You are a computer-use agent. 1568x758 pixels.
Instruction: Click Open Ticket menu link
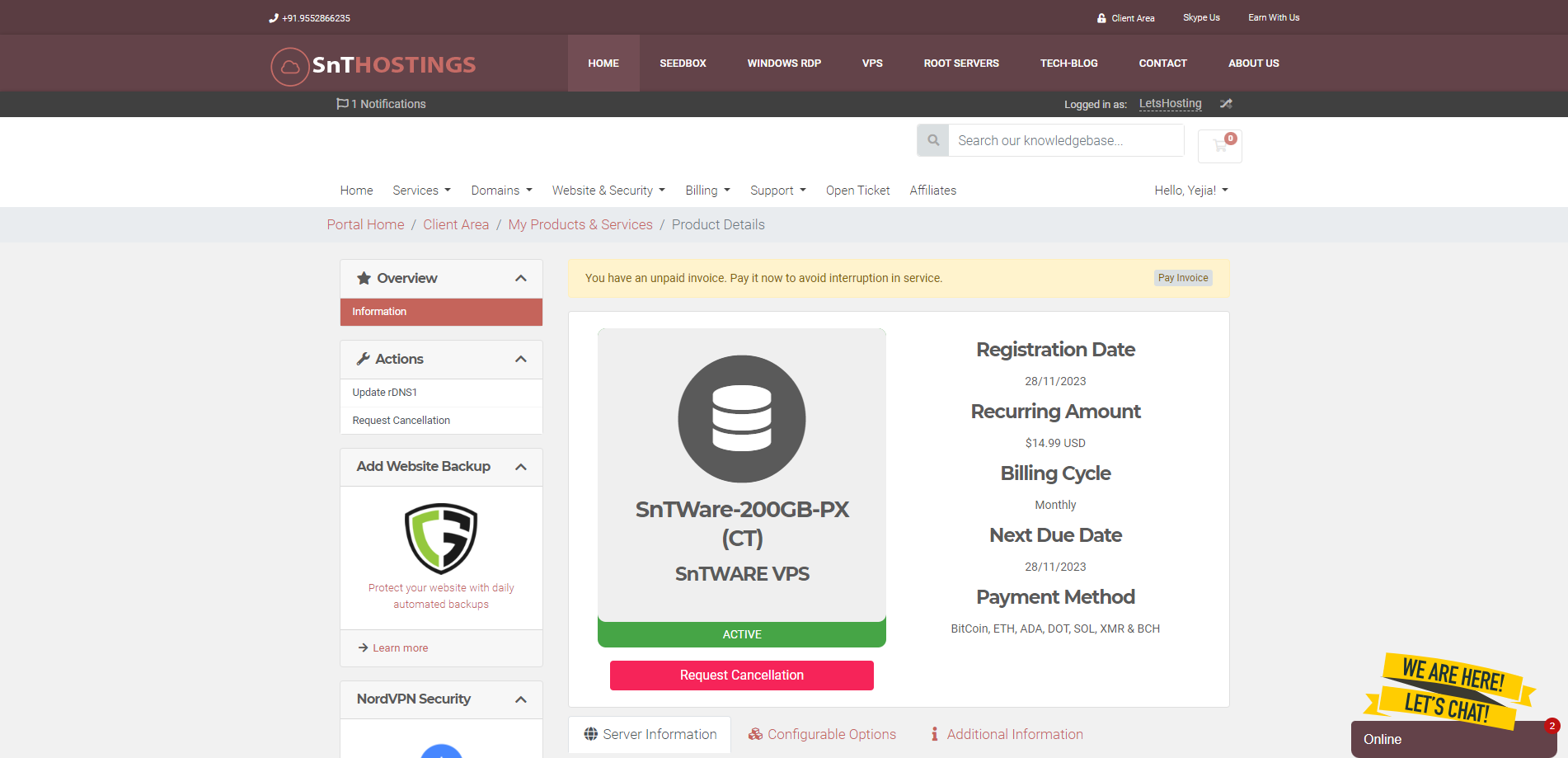(858, 191)
